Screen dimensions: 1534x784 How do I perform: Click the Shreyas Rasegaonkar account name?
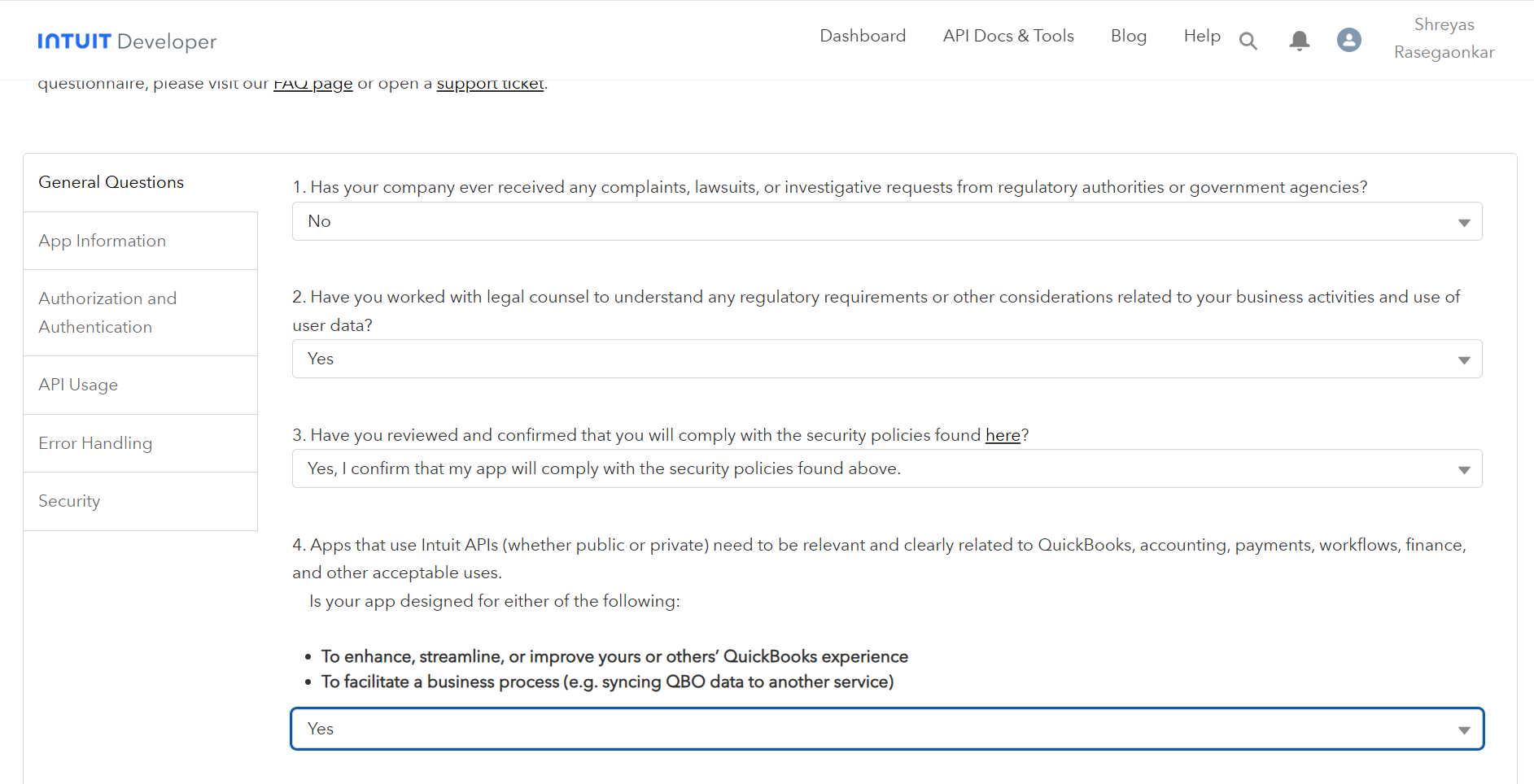click(1444, 38)
